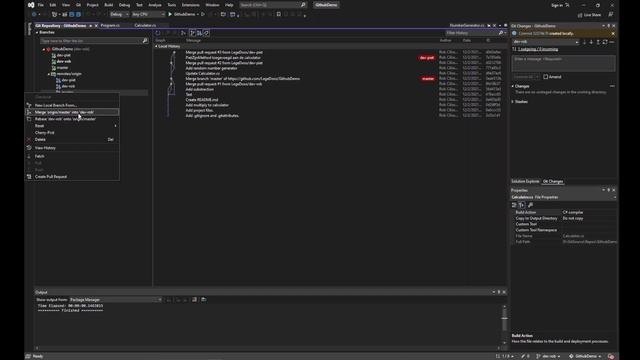Click the branch icon in Git history toolbar
Screen dimensions: 640x360
tap(183, 33)
